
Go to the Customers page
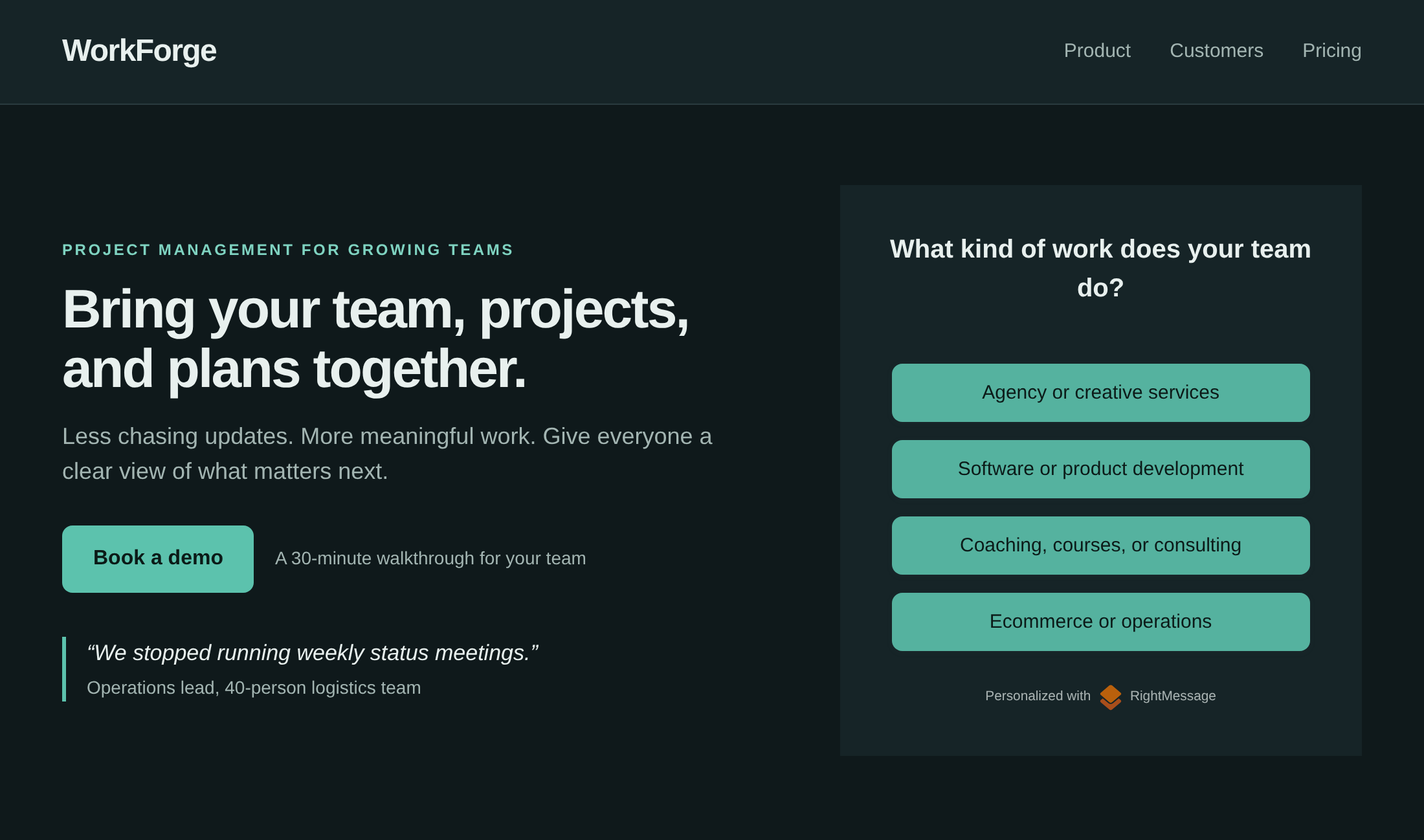pyautogui.click(x=1216, y=50)
